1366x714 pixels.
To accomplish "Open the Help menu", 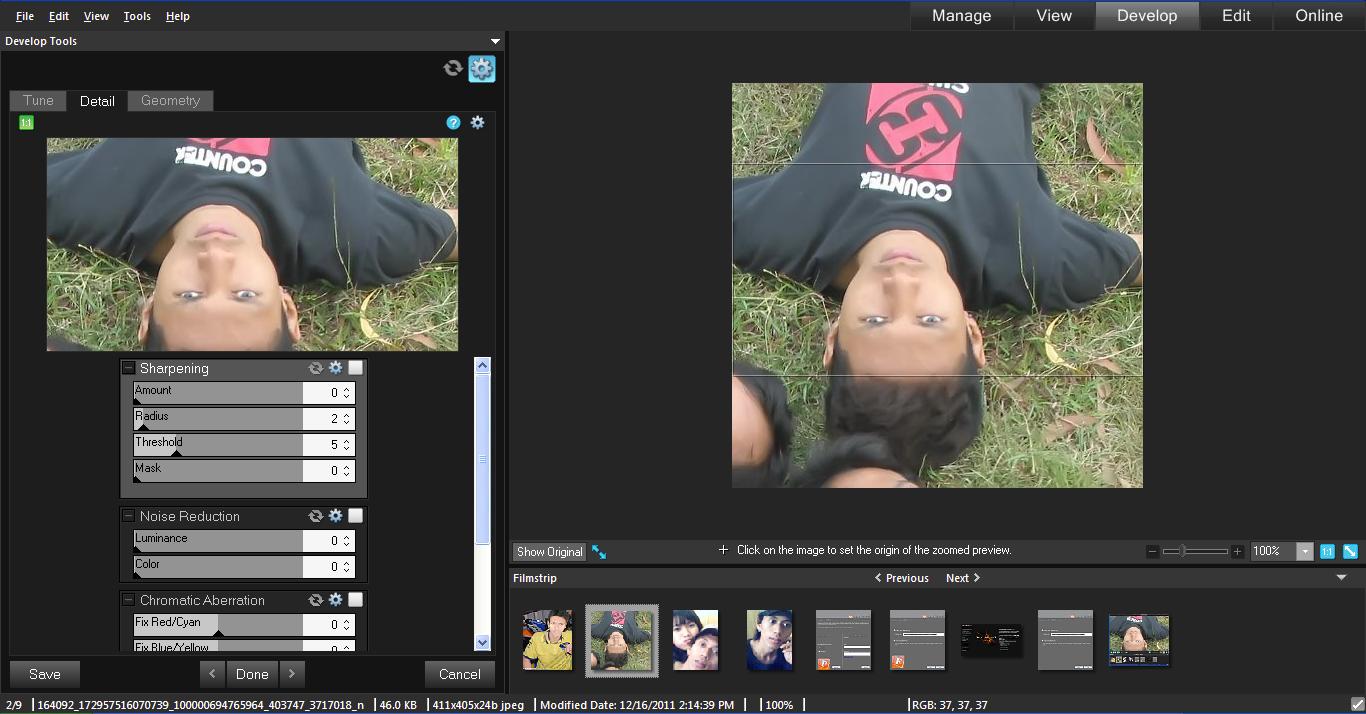I will 178,16.
